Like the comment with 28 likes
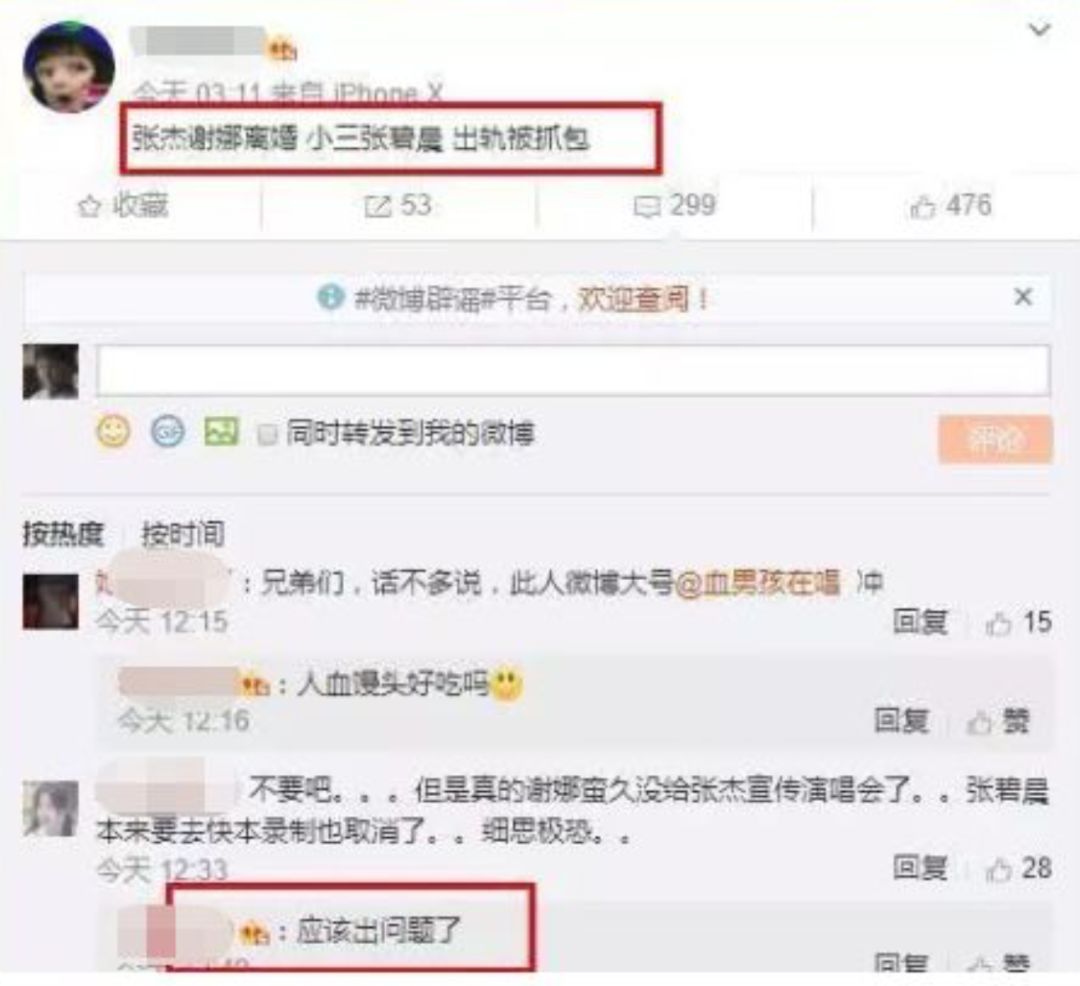 click(x=1019, y=868)
